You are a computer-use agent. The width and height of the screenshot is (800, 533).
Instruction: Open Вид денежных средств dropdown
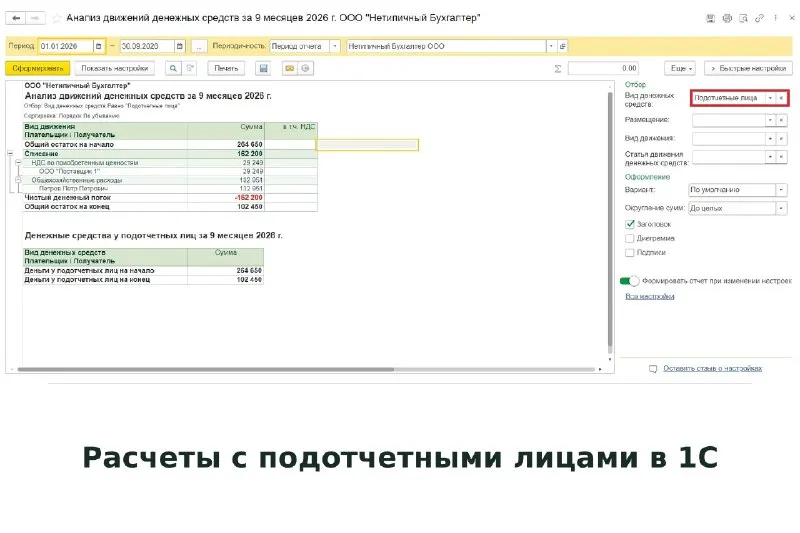770,98
